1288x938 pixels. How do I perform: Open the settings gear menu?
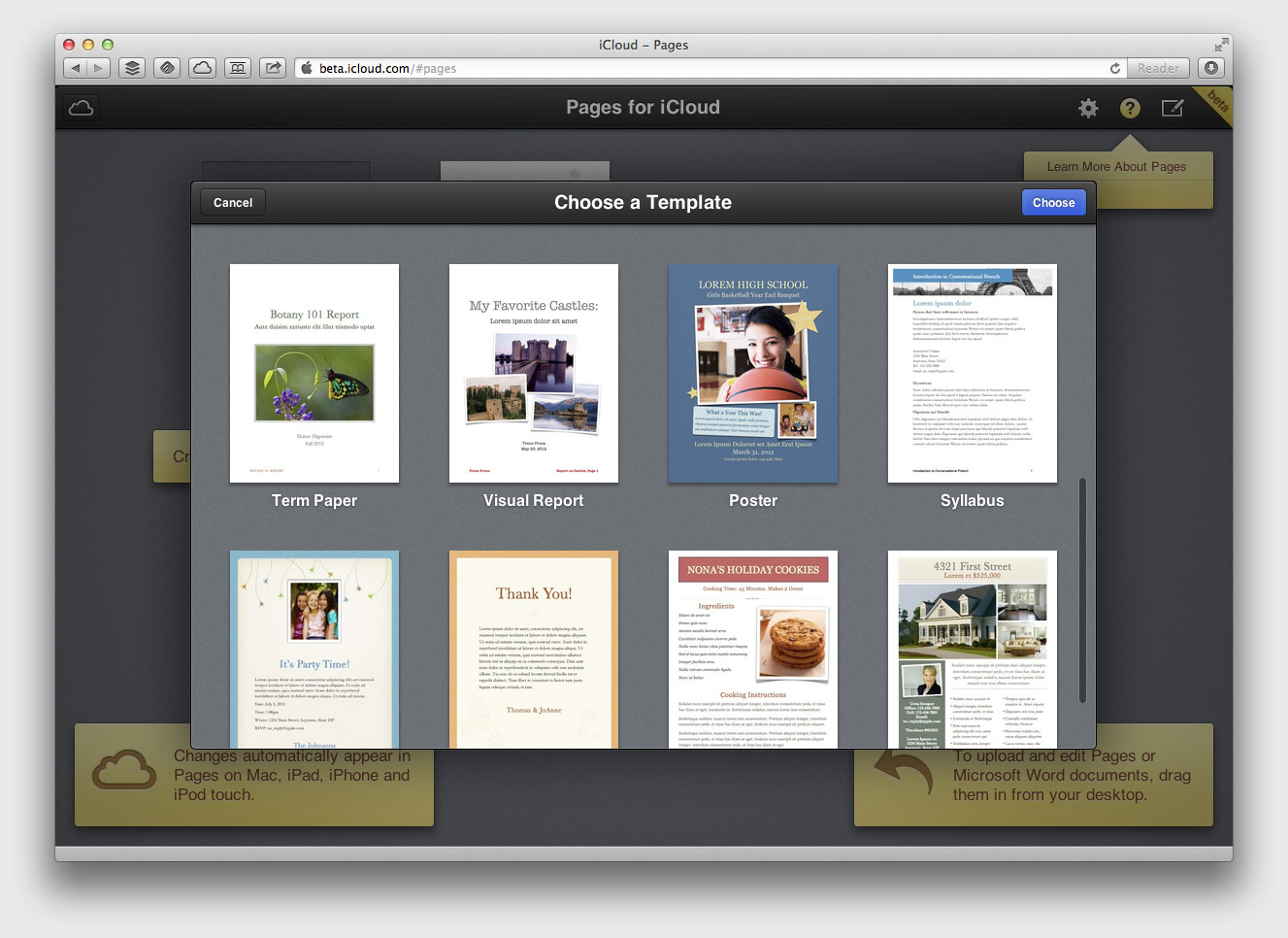coord(1088,109)
